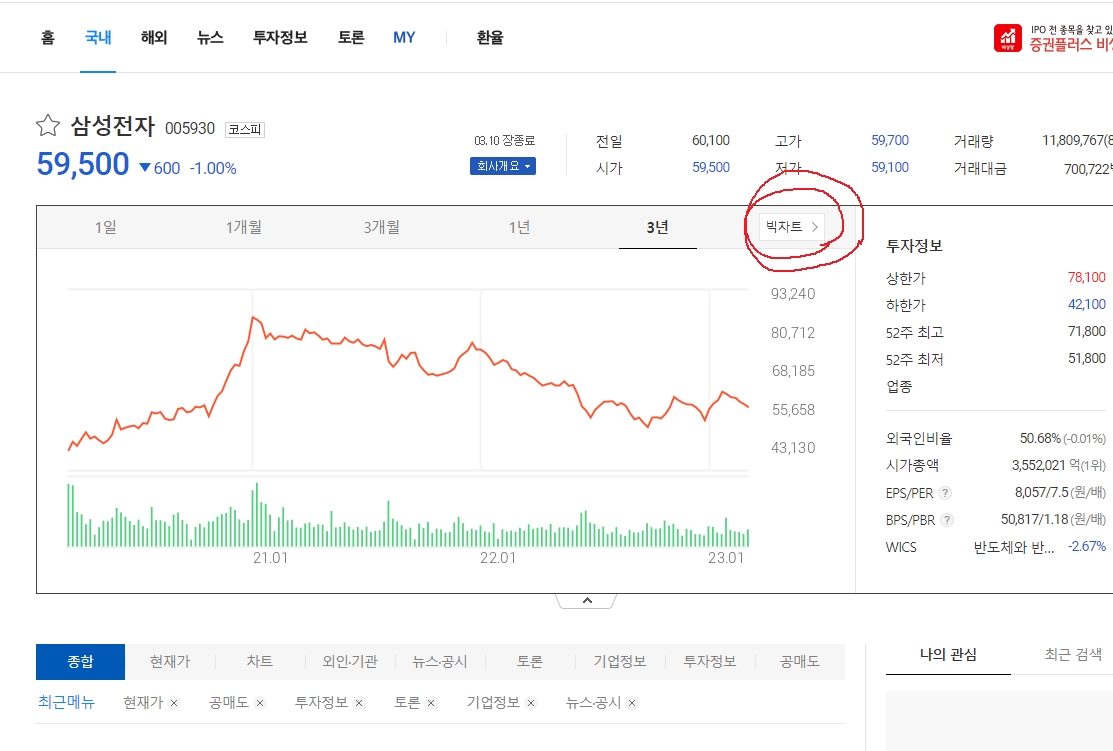1113x751 pixels.
Task: Collapse the chart panel with up chevron
Action: click(x=587, y=601)
